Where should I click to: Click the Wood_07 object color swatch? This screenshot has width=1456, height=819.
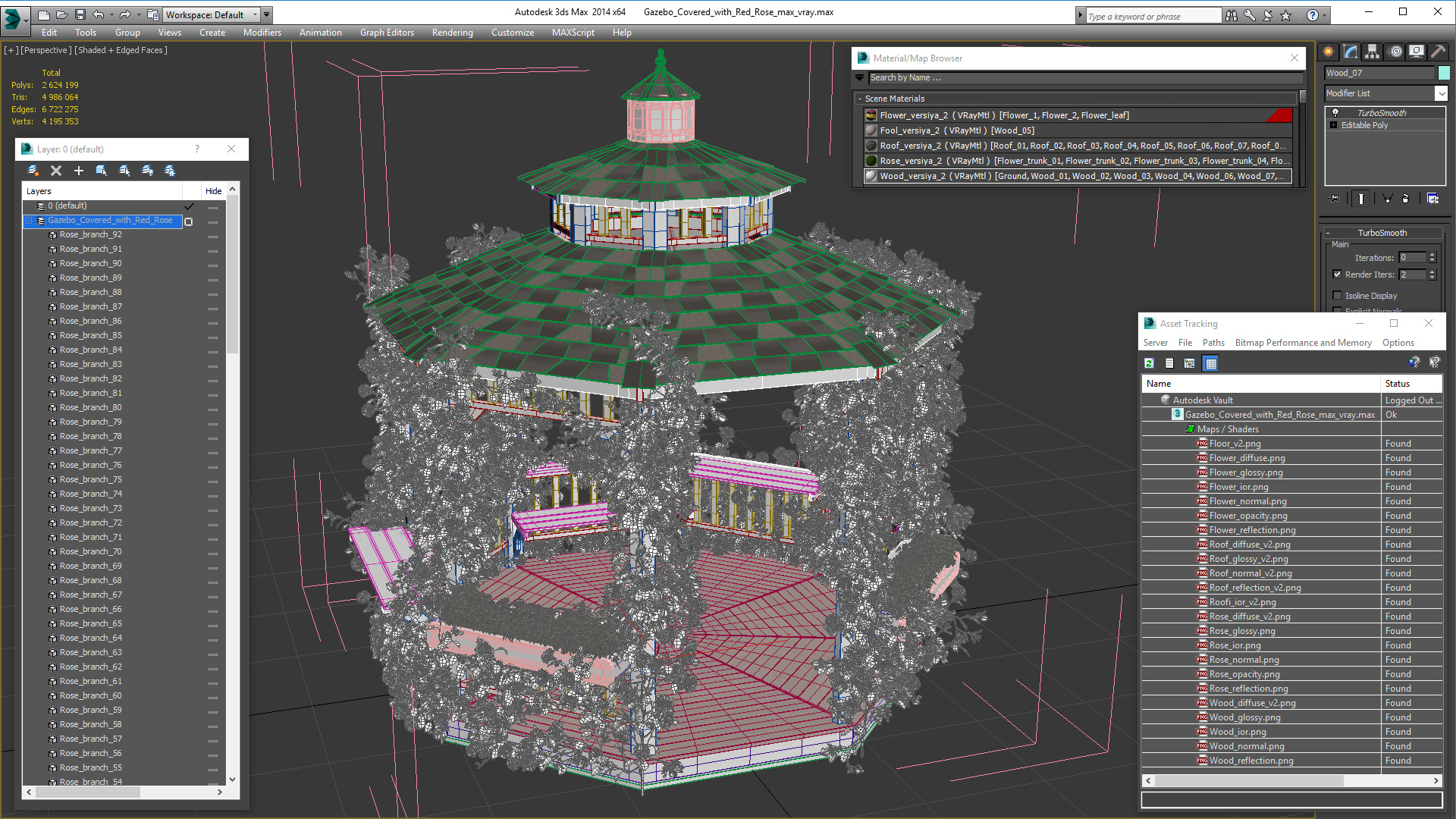[1444, 73]
